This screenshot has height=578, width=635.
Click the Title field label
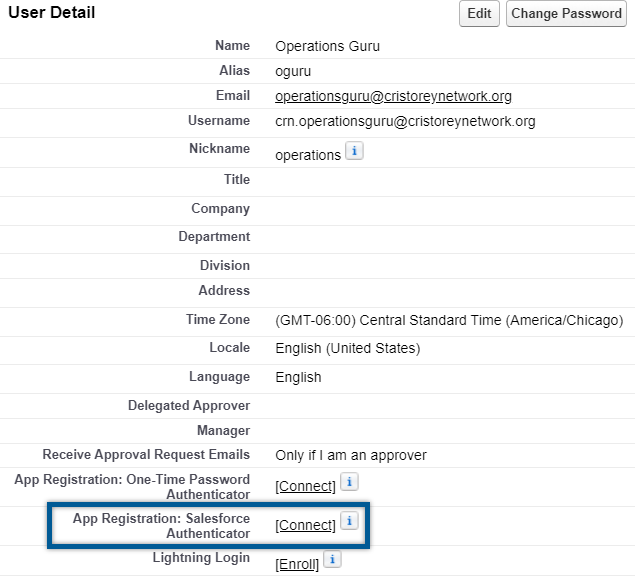[x=237, y=179]
